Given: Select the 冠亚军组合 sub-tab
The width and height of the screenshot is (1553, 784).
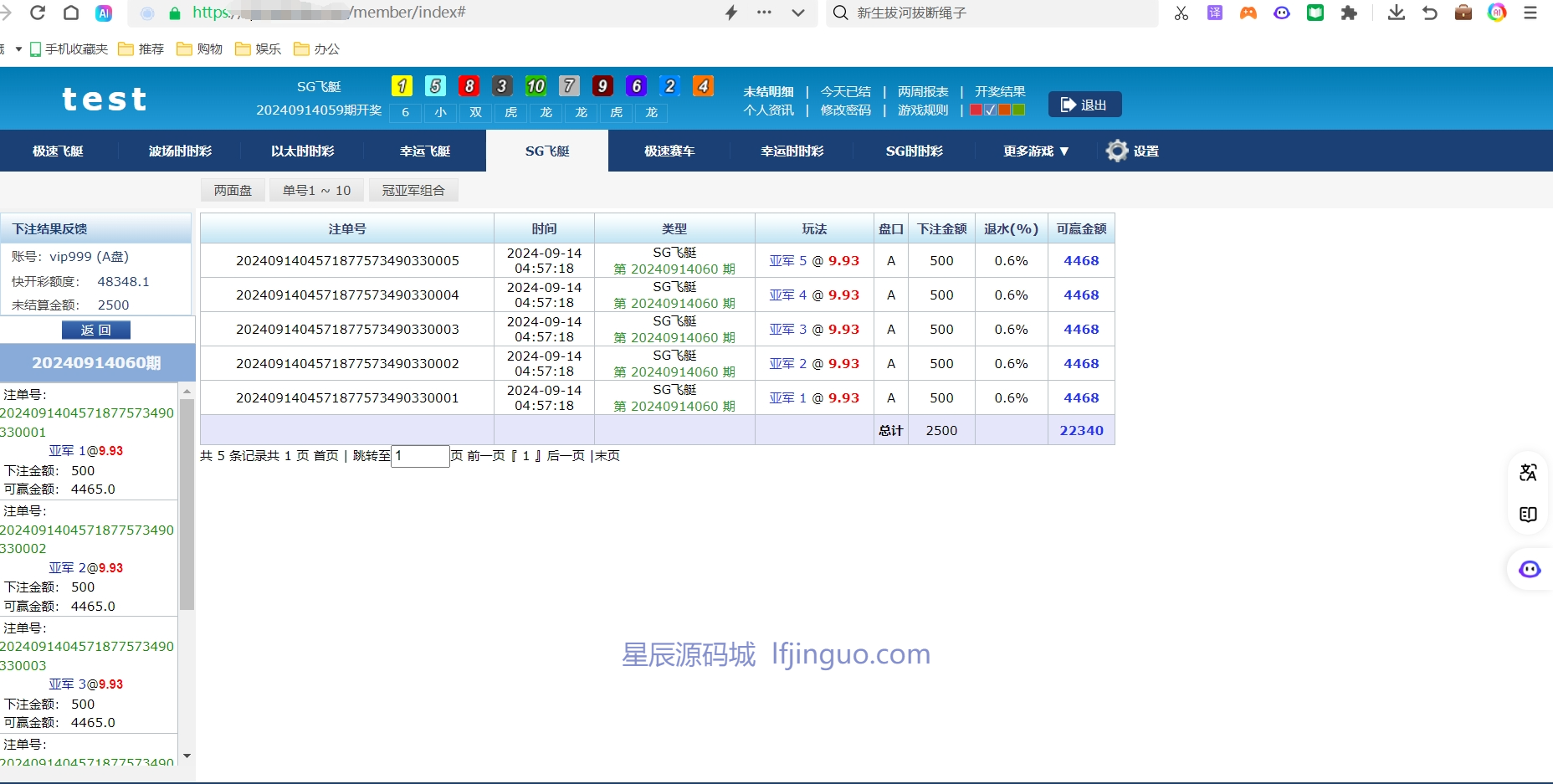Looking at the screenshot, I should click(413, 190).
